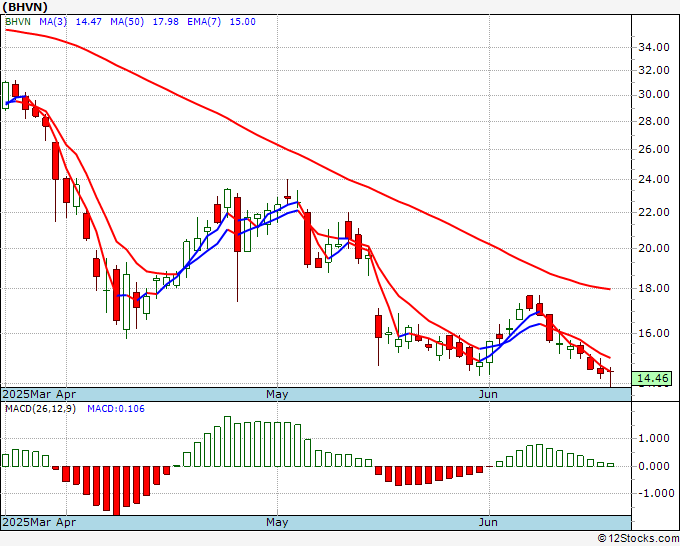Click May on the price chart date axis
680x546 pixels.
277,394
